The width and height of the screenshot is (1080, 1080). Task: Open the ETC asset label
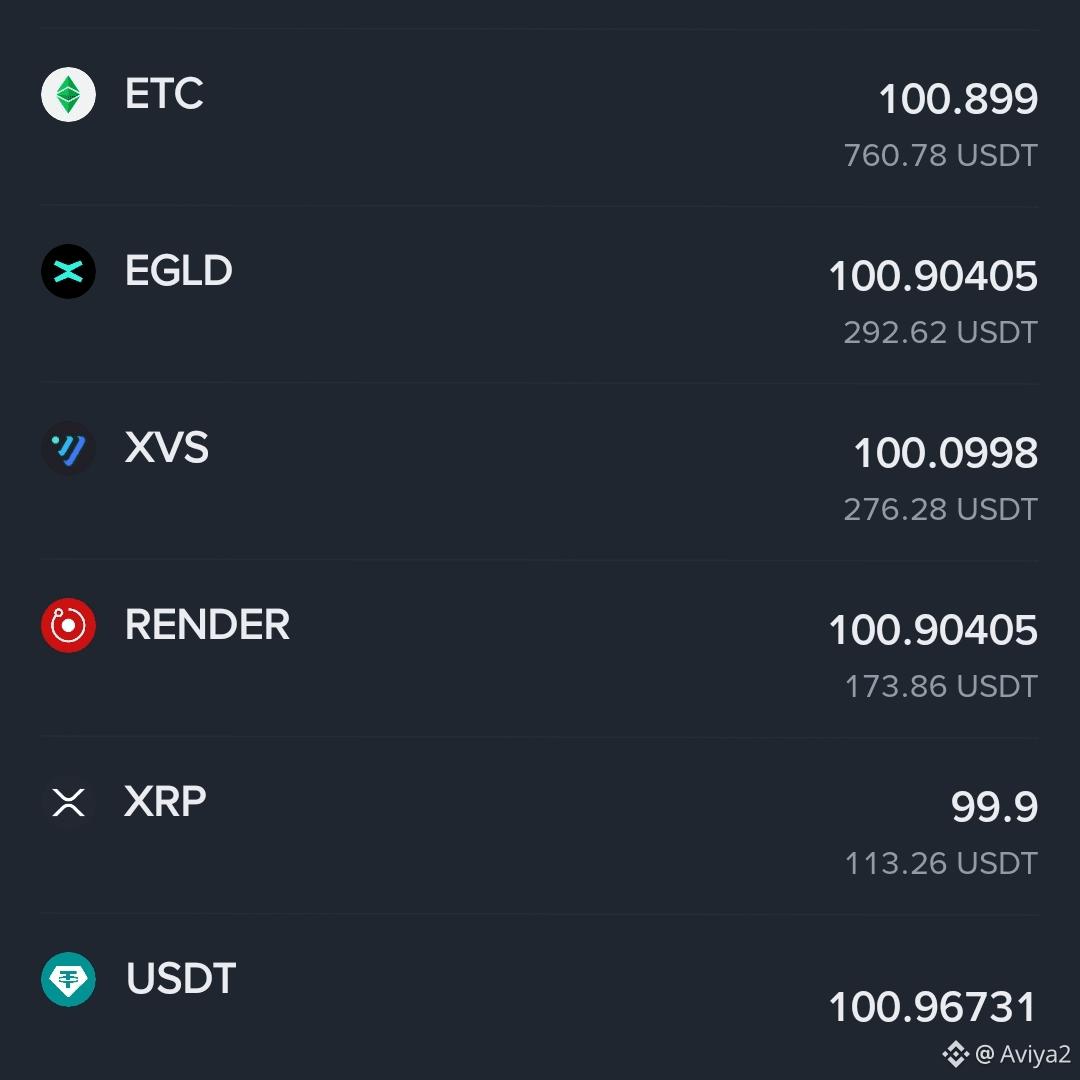[x=164, y=94]
